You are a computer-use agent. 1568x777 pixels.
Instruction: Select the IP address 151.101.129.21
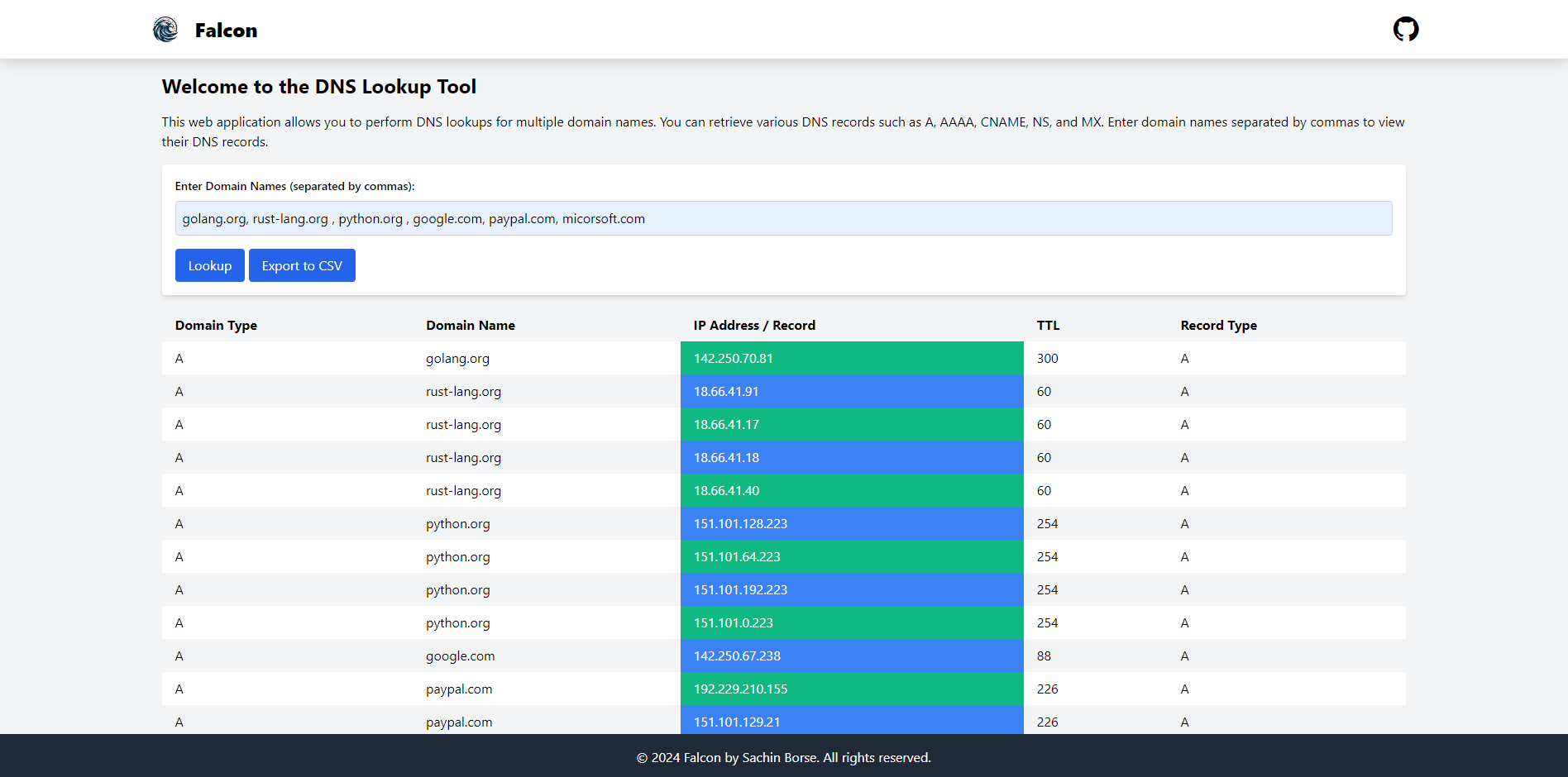click(x=737, y=722)
